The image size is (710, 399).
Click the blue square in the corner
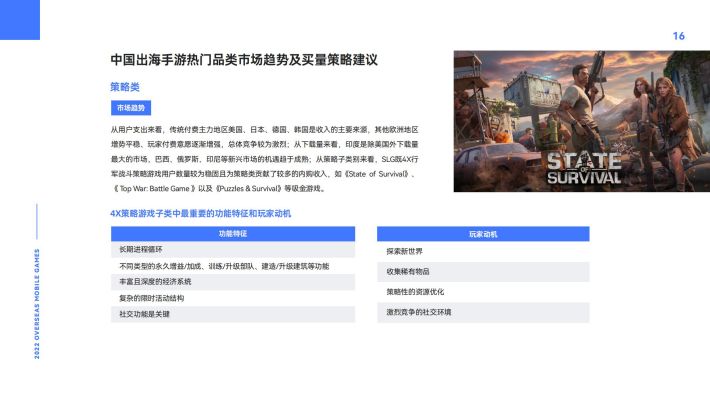tap(20, 20)
